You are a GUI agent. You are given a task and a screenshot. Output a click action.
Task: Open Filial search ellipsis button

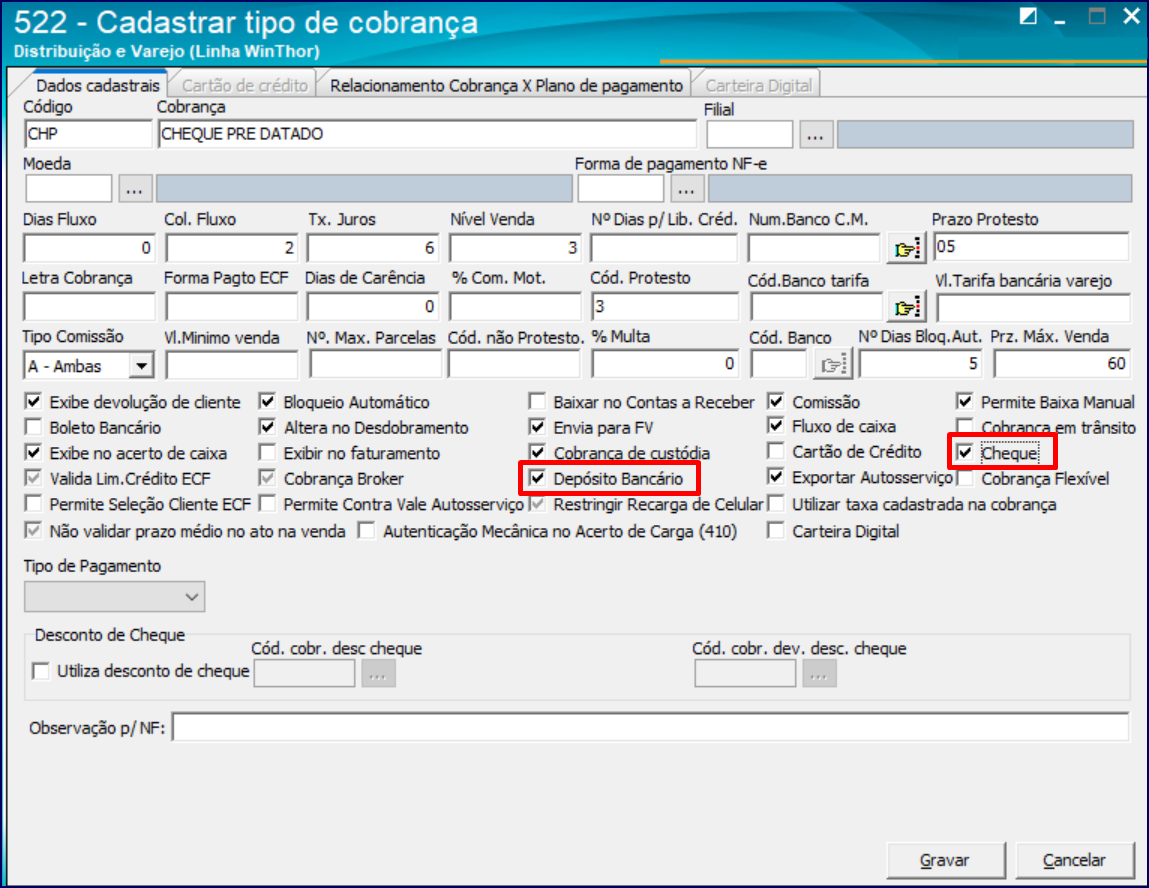point(816,135)
